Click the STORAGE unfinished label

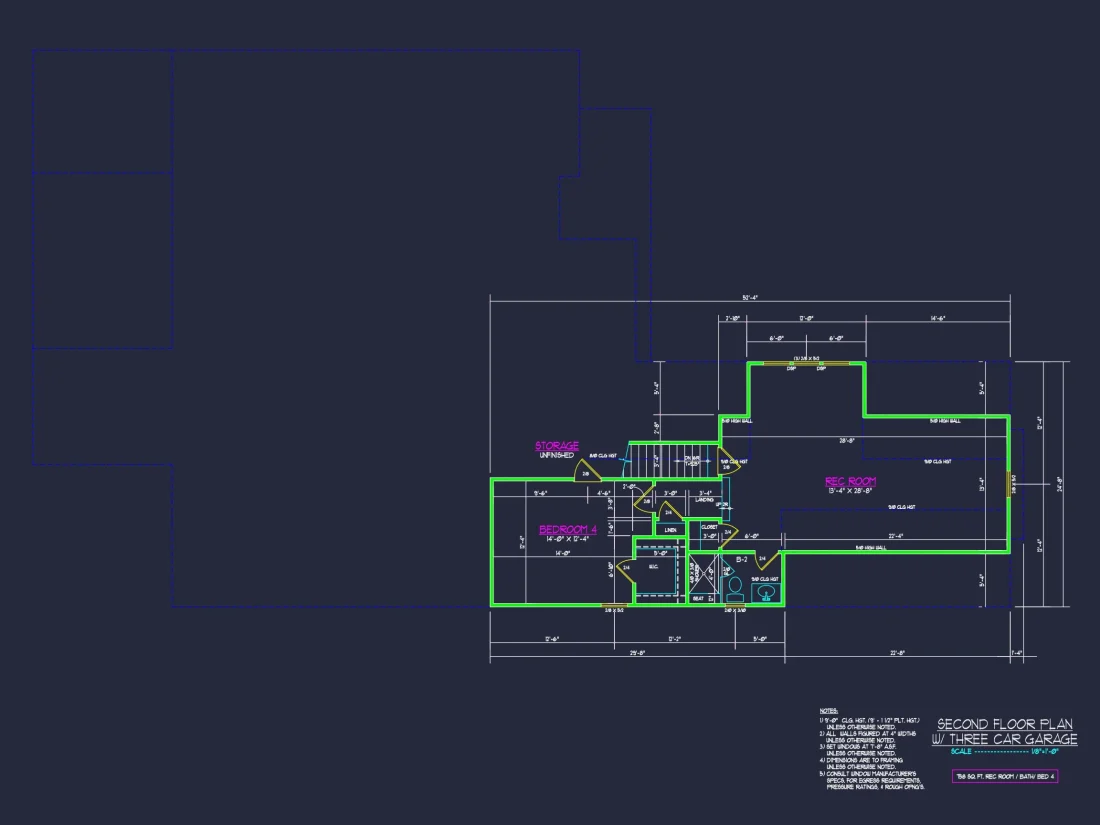click(x=556, y=446)
